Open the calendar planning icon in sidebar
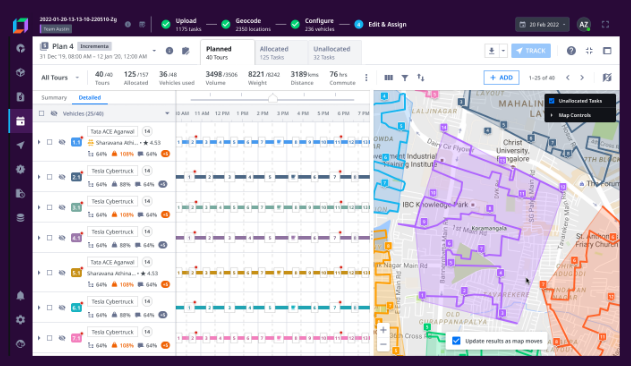This screenshot has width=632, height=367. pos(21,121)
